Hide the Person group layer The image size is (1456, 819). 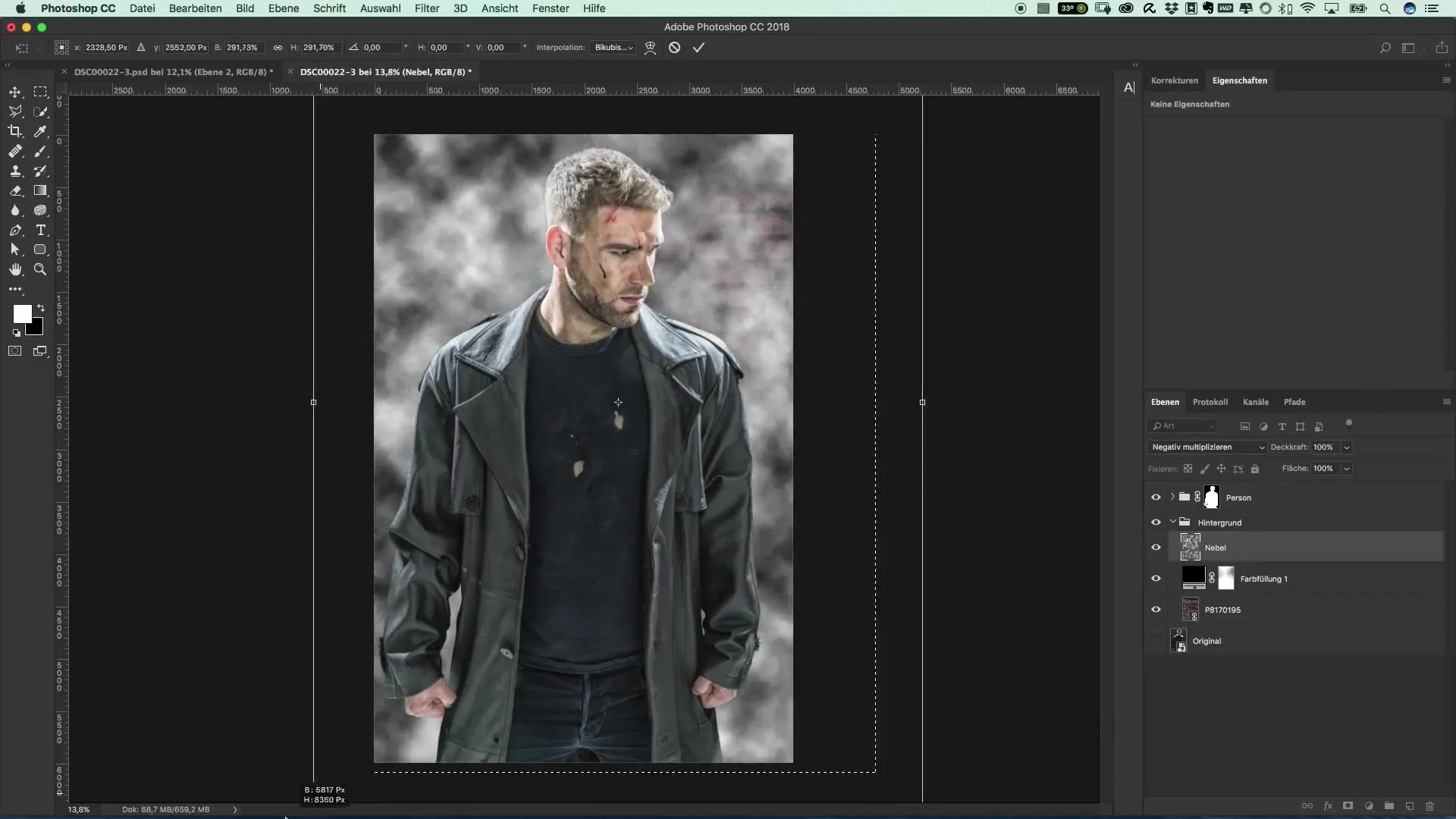click(1156, 497)
